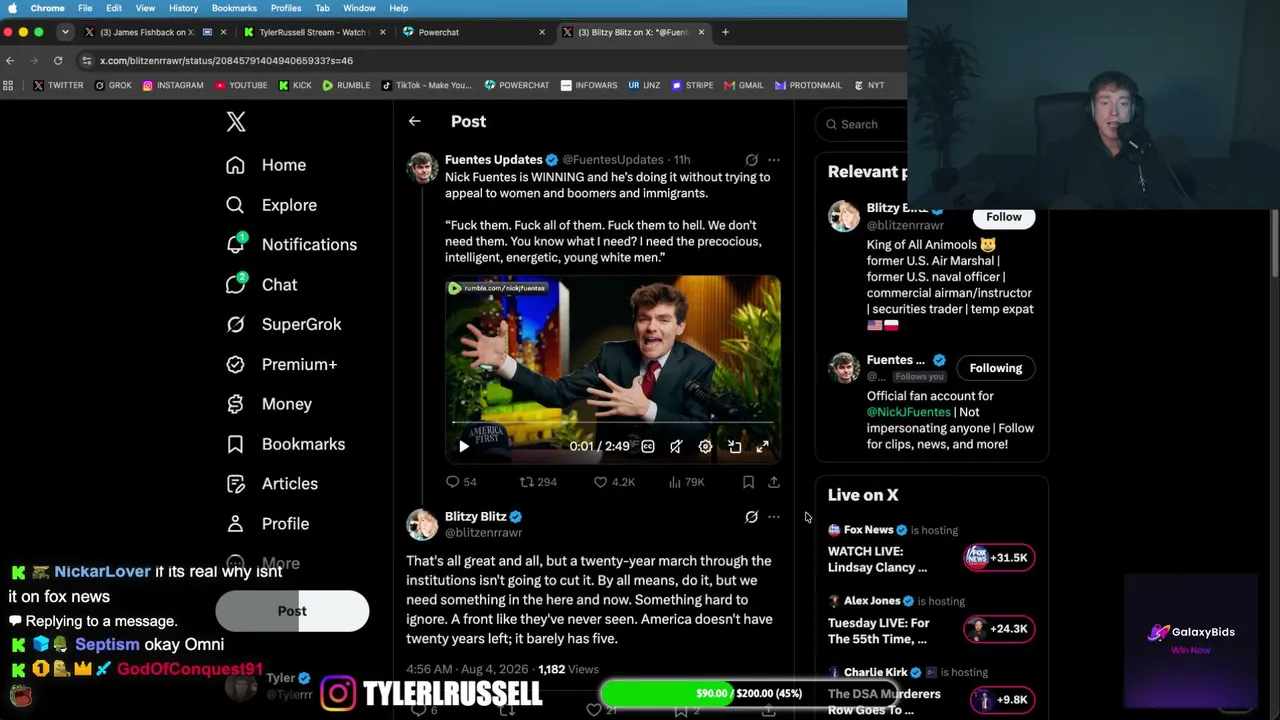Switch to the TylerRussell Stream tab

click(312, 32)
